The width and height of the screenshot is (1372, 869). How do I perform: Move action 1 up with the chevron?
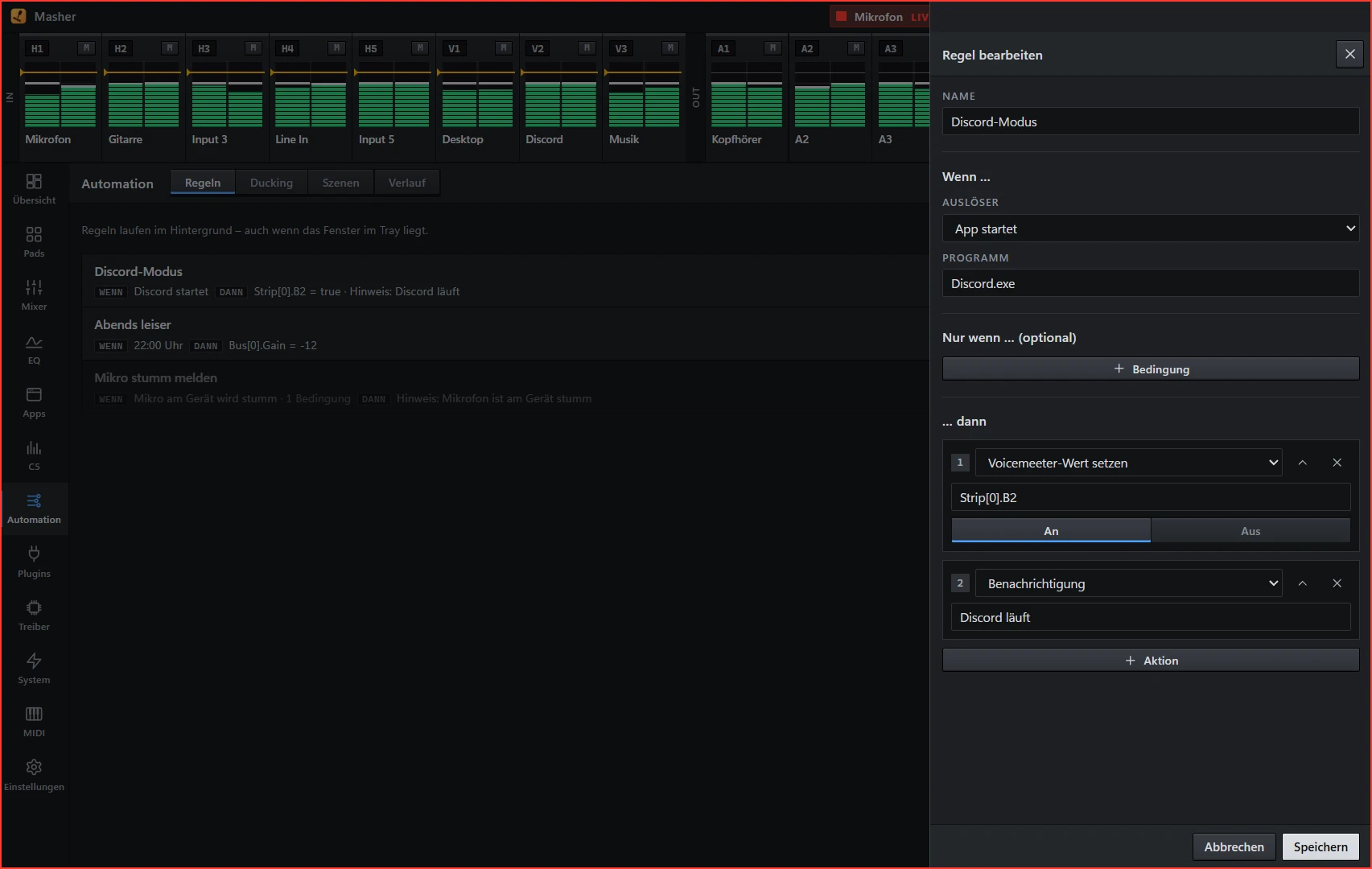coord(1302,463)
